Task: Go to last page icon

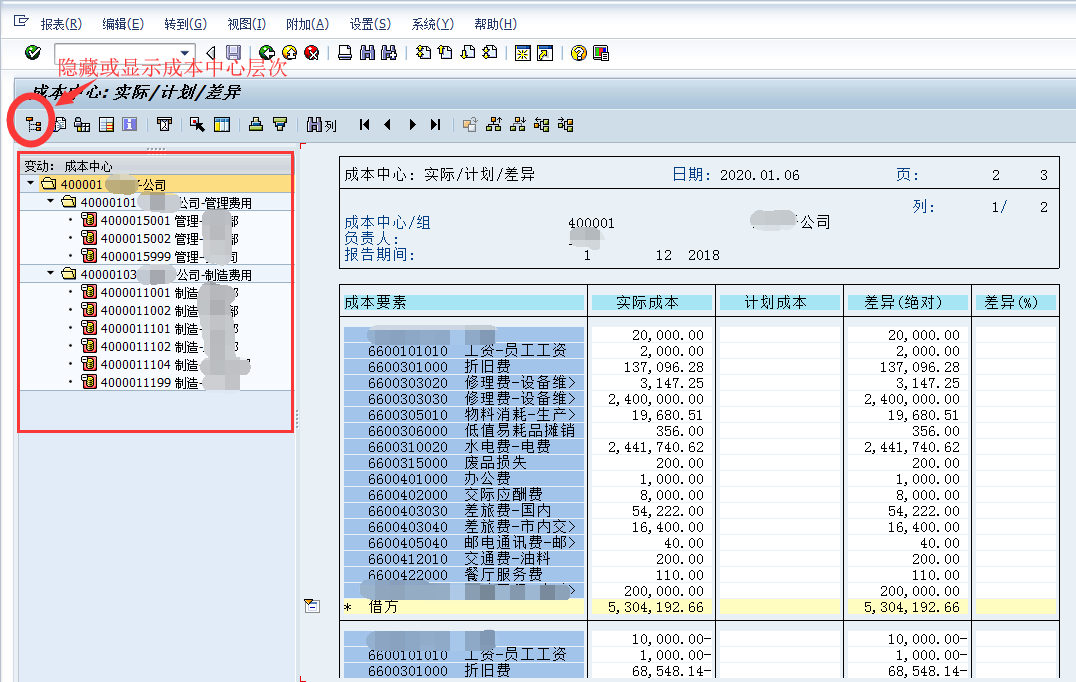Action: [x=490, y=53]
